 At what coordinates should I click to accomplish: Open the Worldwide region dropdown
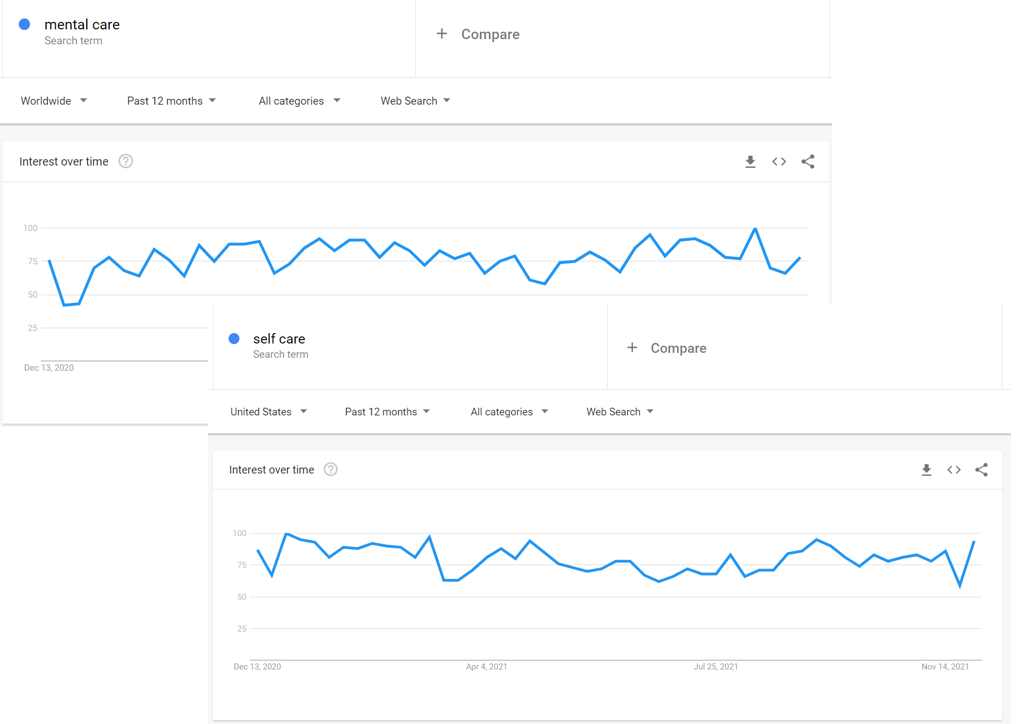coord(54,101)
